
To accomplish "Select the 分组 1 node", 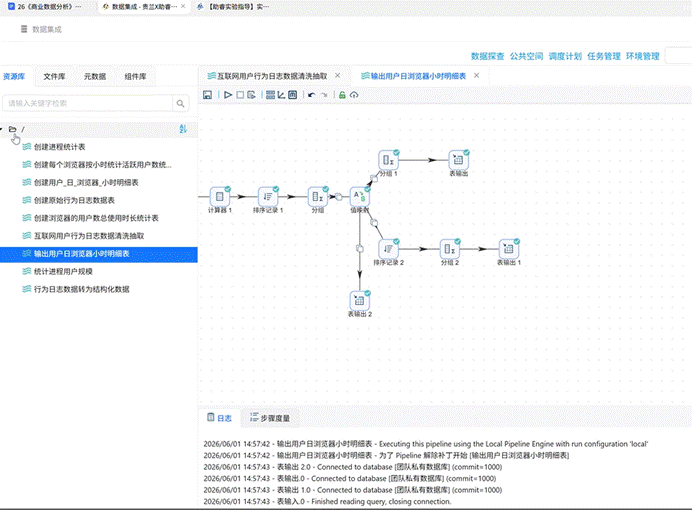I will pyautogui.click(x=388, y=160).
